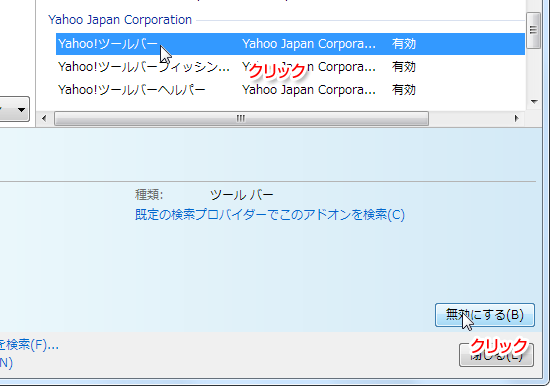The width and height of the screenshot is (550, 386).
Task: Click the horizontal scrollbar right arrow
Action: click(516, 118)
